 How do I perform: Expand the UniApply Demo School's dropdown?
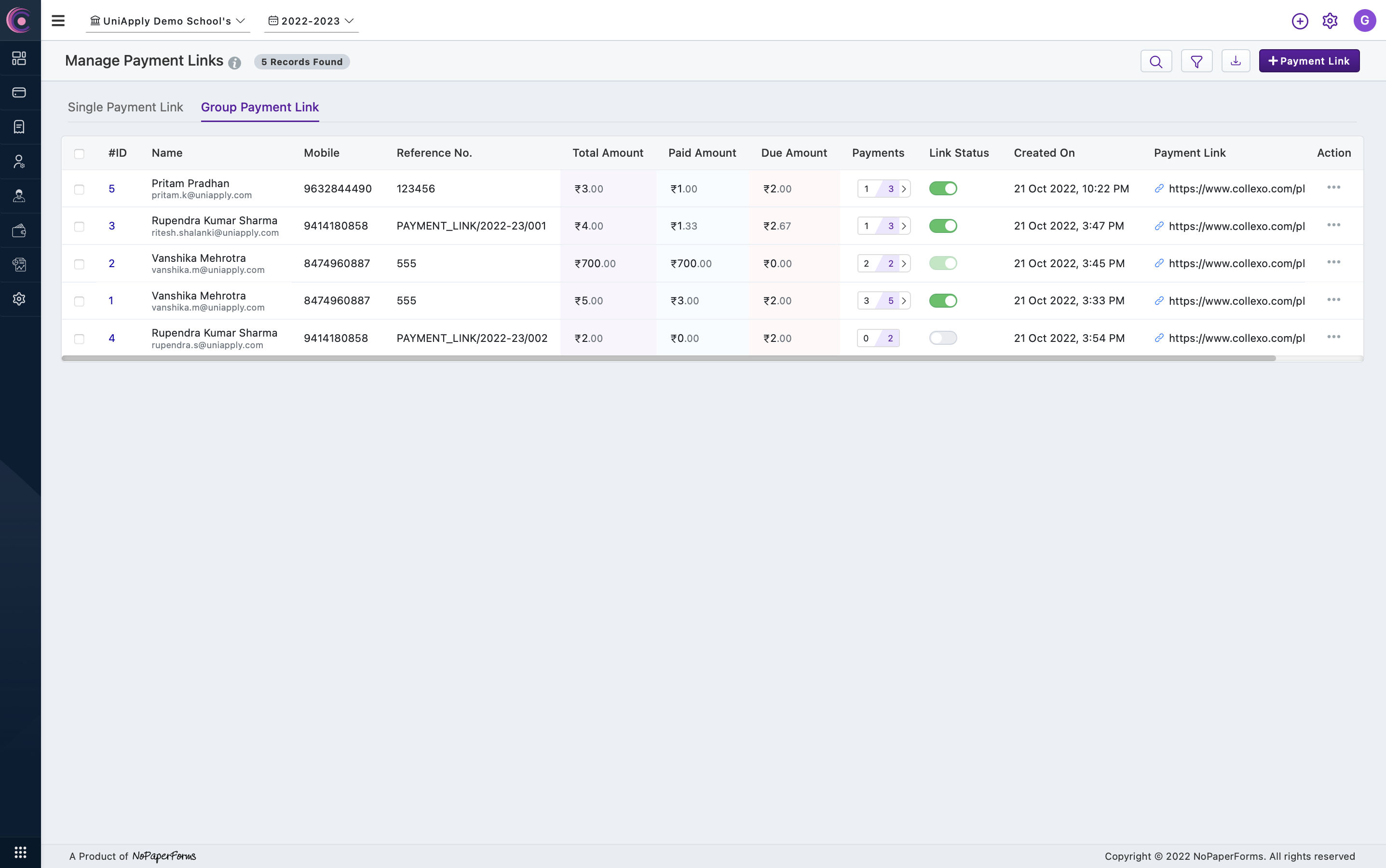(x=168, y=21)
